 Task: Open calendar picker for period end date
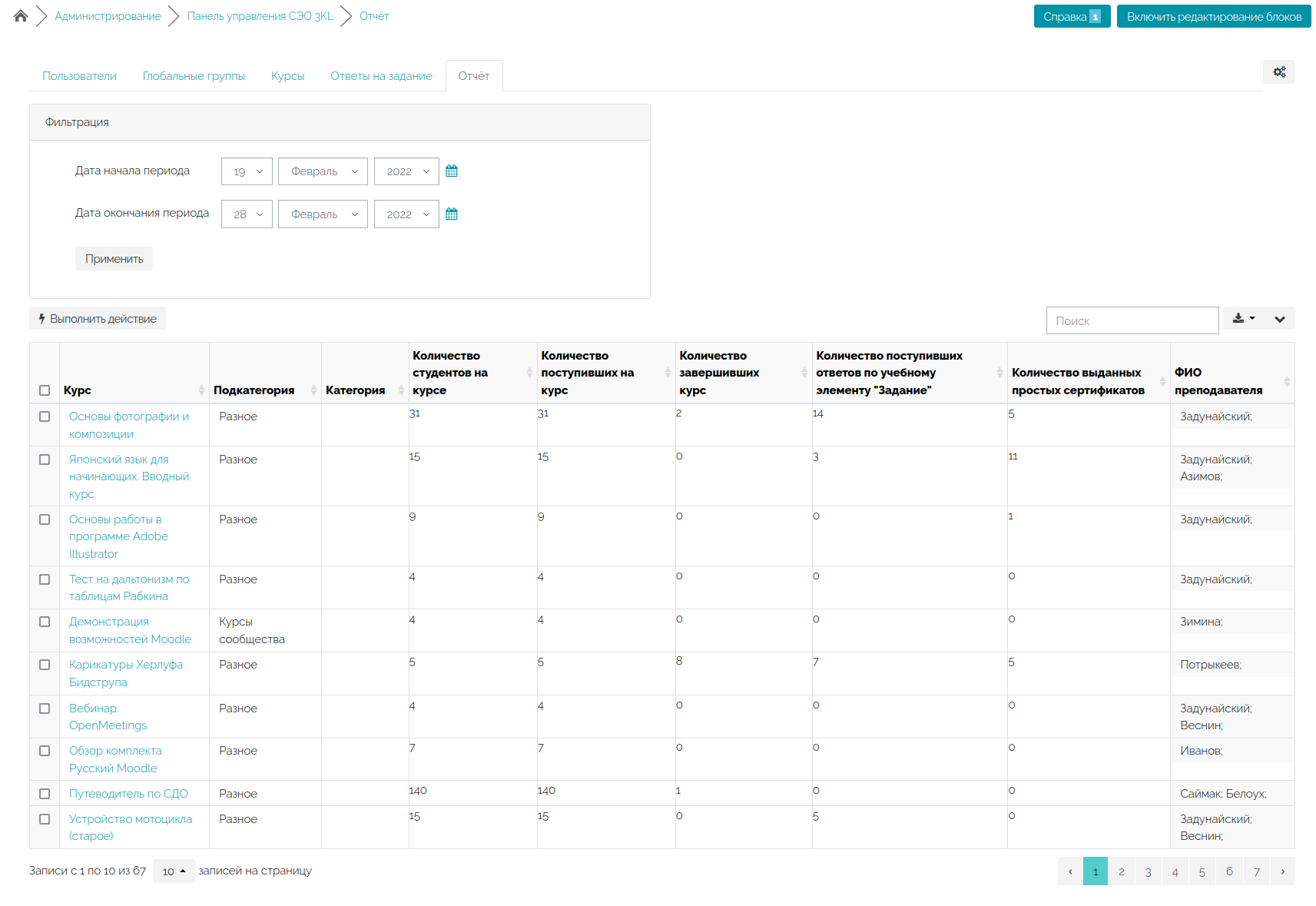tap(452, 214)
